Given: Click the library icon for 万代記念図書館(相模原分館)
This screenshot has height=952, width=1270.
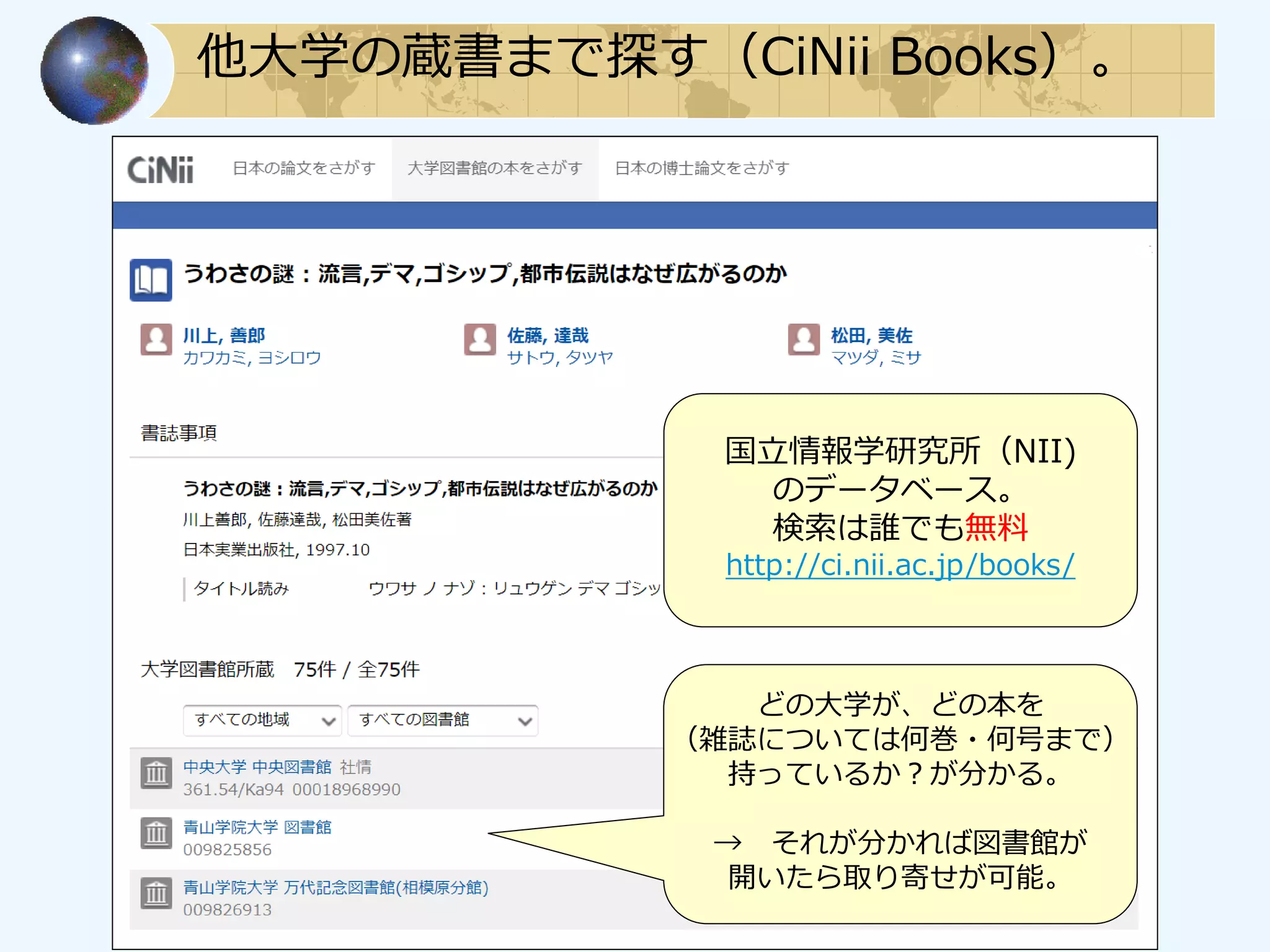Looking at the screenshot, I should (x=156, y=893).
